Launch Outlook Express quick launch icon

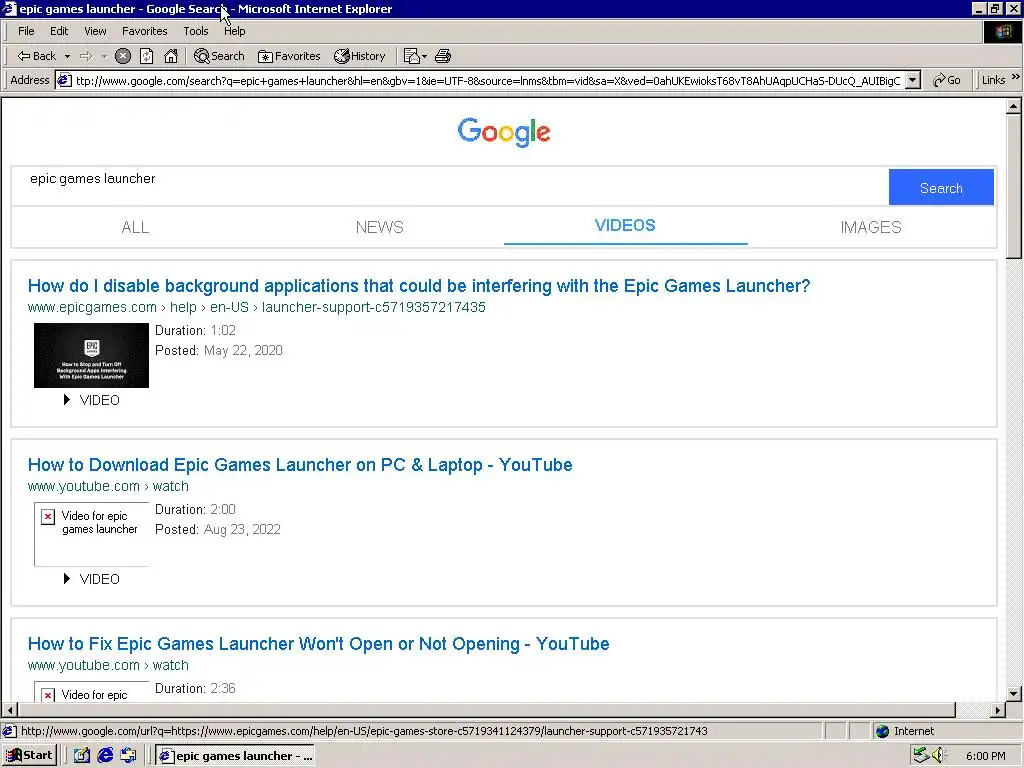(129, 756)
